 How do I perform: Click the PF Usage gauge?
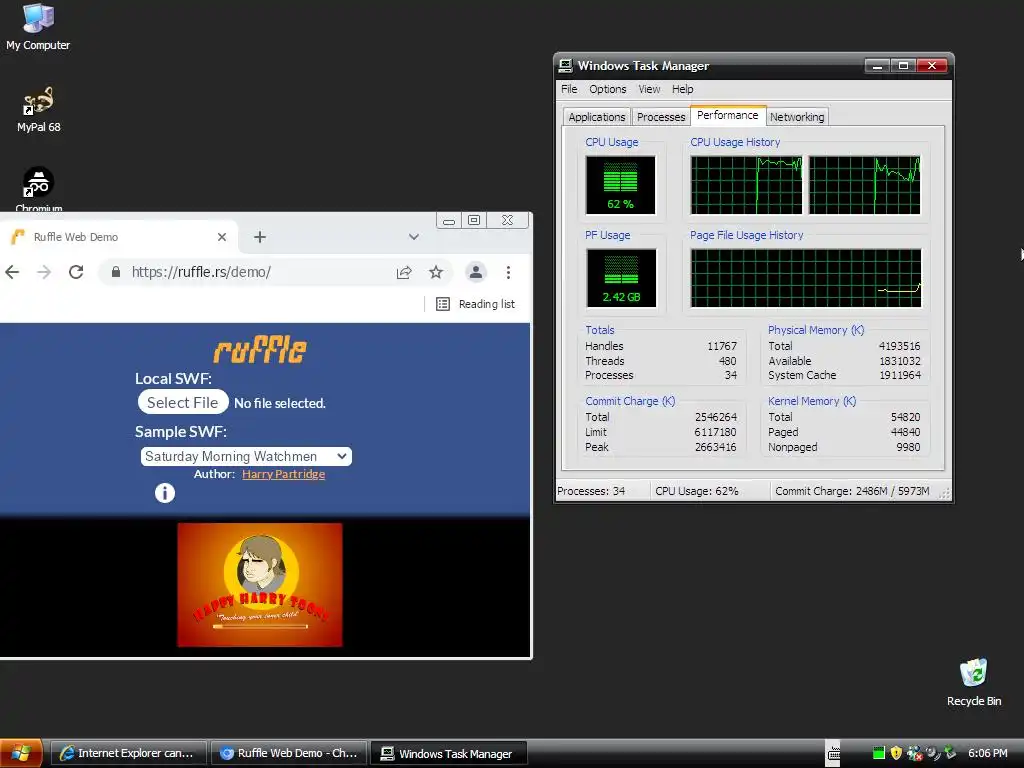tap(621, 278)
